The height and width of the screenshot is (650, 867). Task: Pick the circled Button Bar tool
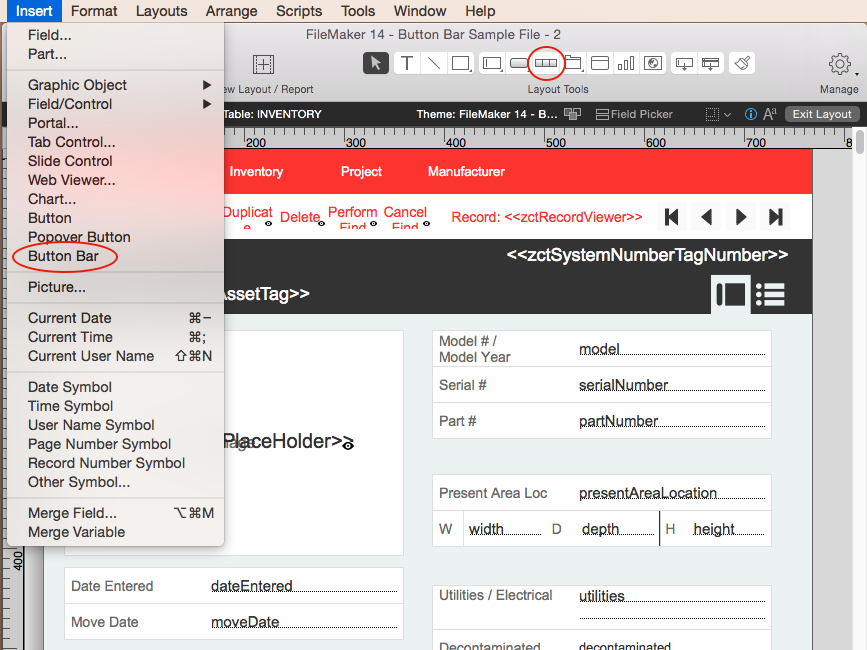click(x=545, y=63)
